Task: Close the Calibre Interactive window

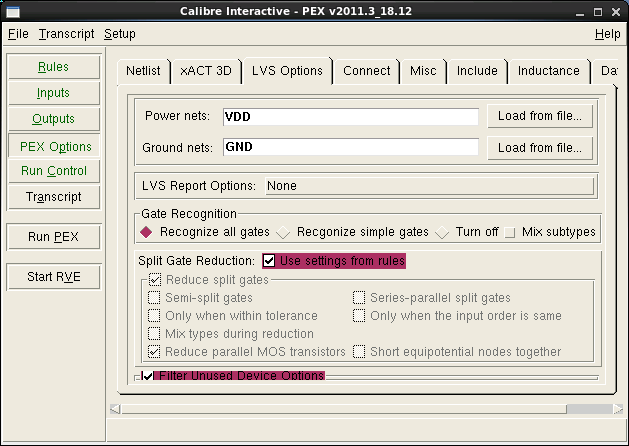Action: tap(616, 12)
